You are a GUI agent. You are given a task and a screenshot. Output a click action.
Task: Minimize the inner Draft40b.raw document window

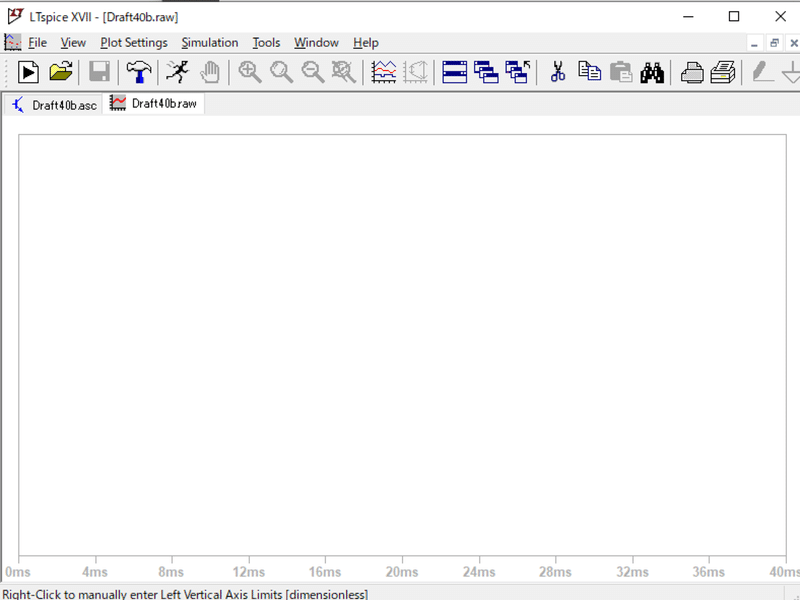[755, 43]
